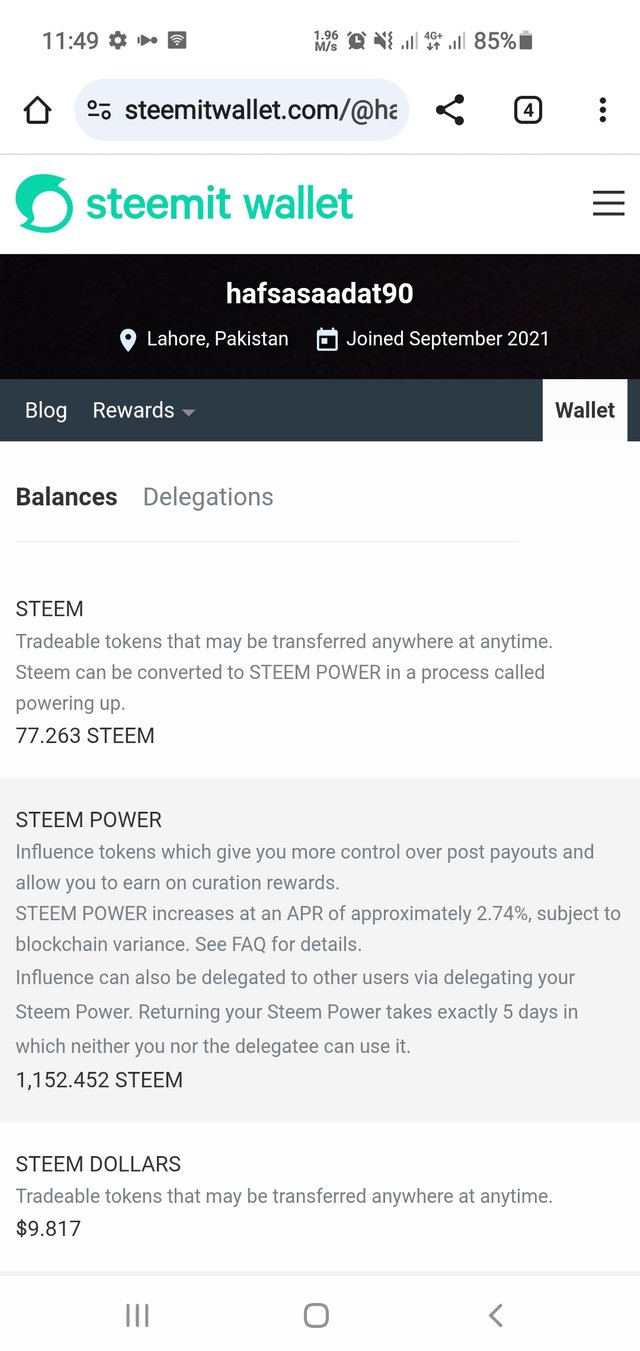This screenshot has height=1351, width=640.
Task: Open the 77.263 STEEM balance dropdown
Action: point(85,736)
